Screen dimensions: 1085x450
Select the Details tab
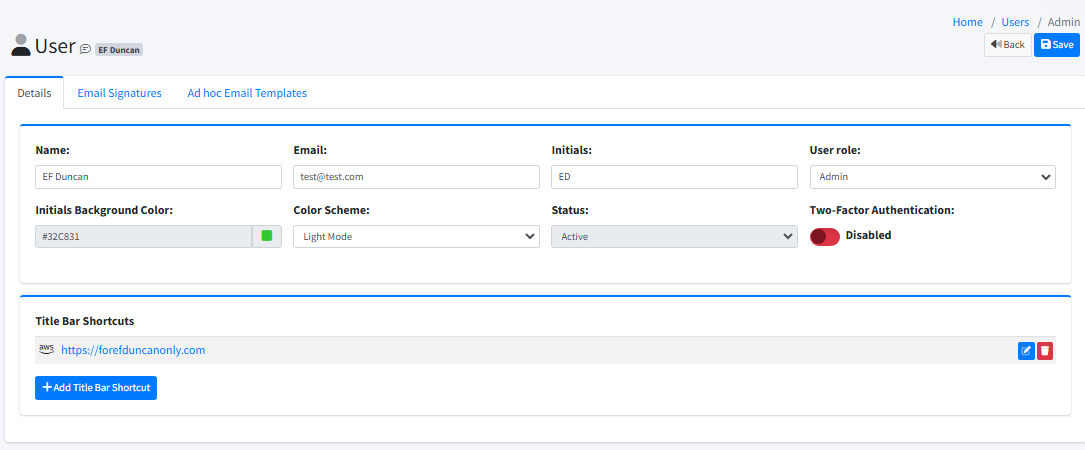[x=34, y=93]
